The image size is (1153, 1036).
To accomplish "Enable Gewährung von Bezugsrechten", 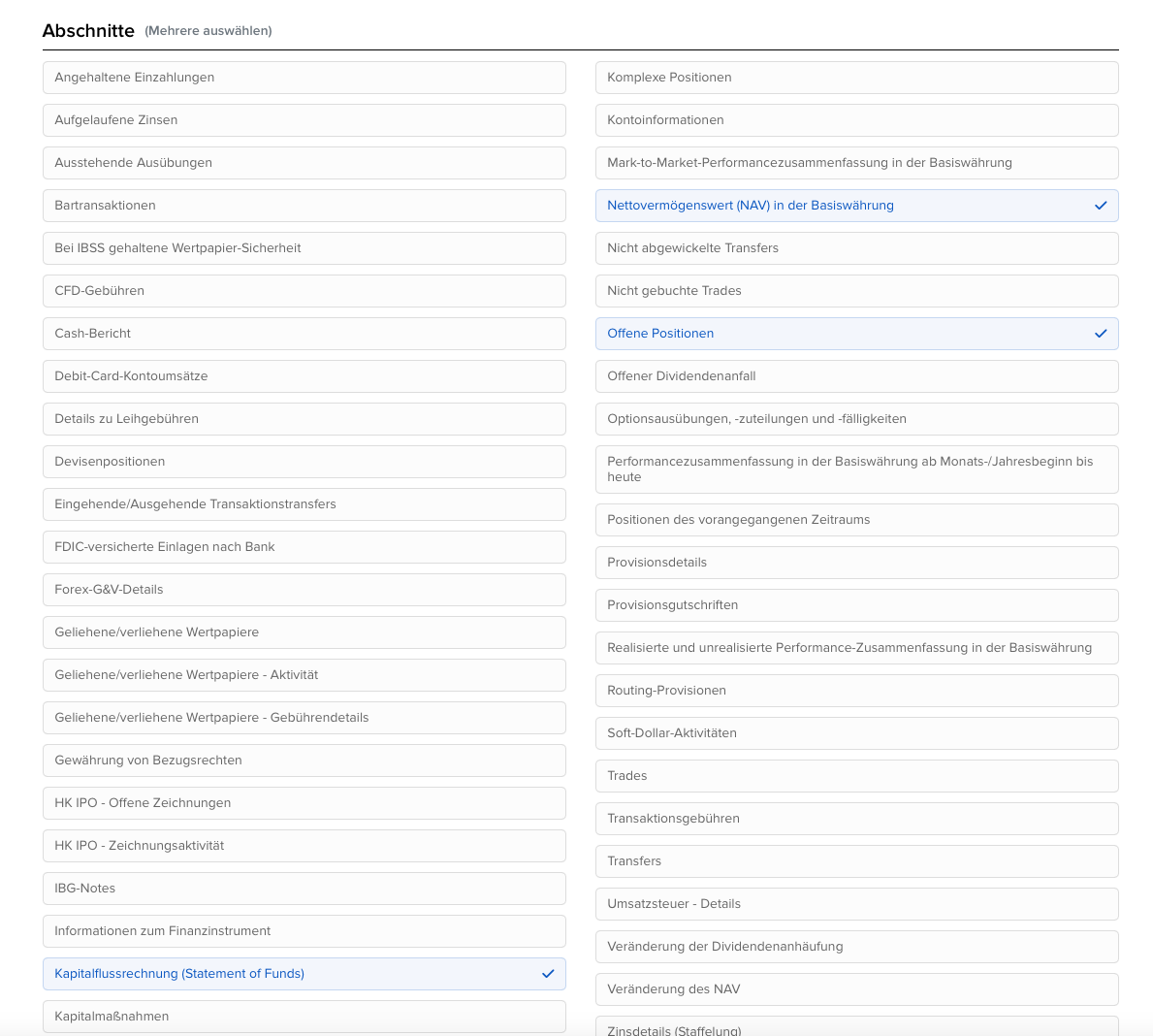I will 304,761.
